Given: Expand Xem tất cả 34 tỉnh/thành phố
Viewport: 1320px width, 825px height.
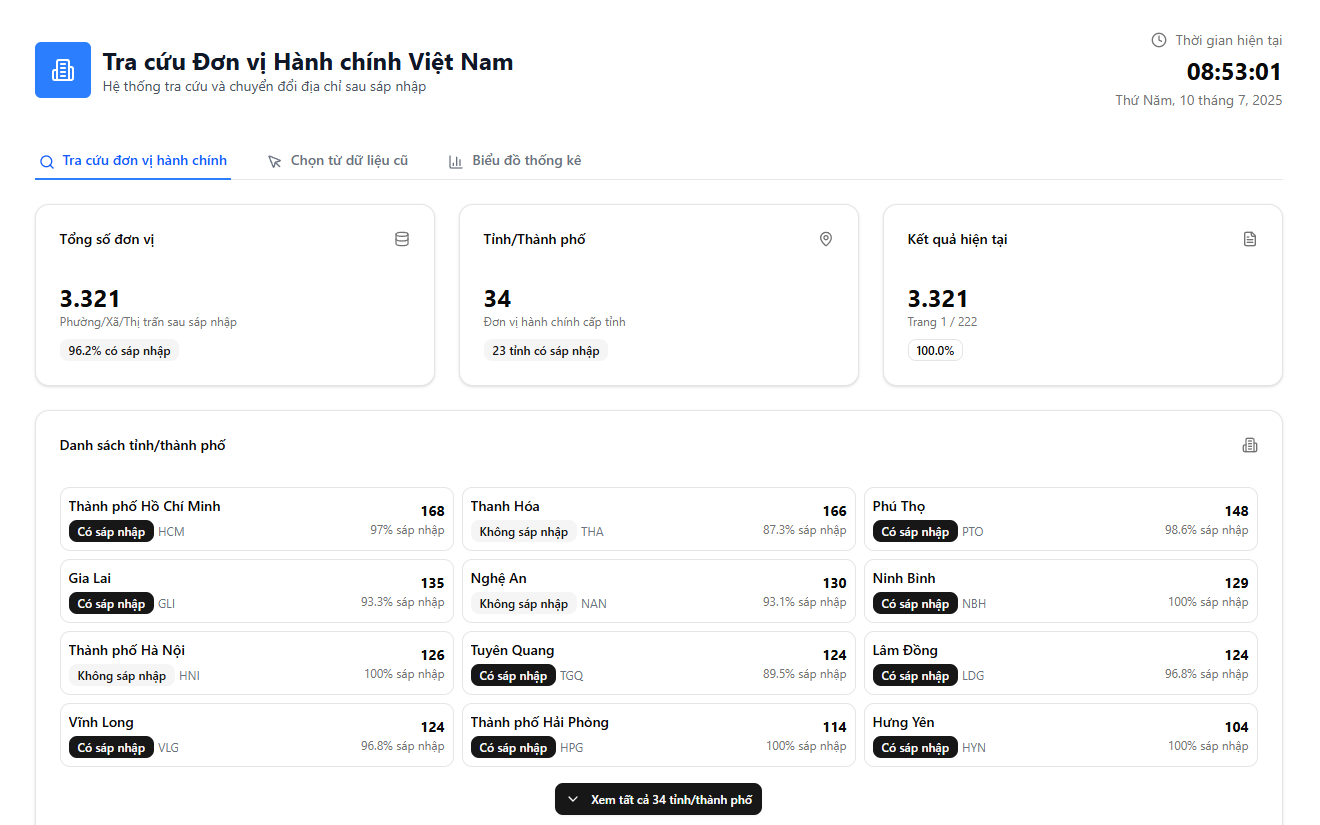Looking at the screenshot, I should (x=659, y=799).
